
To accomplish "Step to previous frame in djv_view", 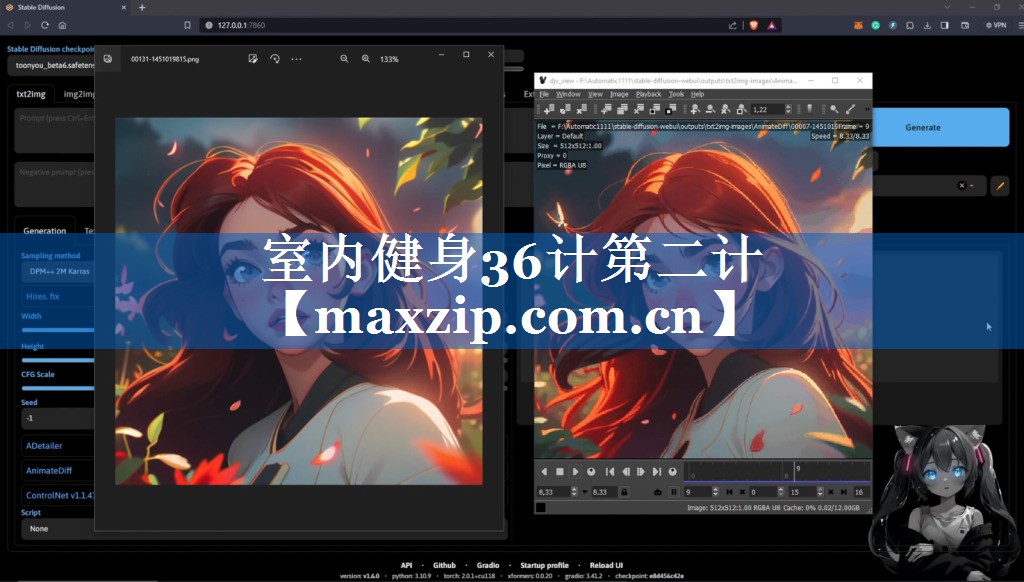I will tap(626, 472).
